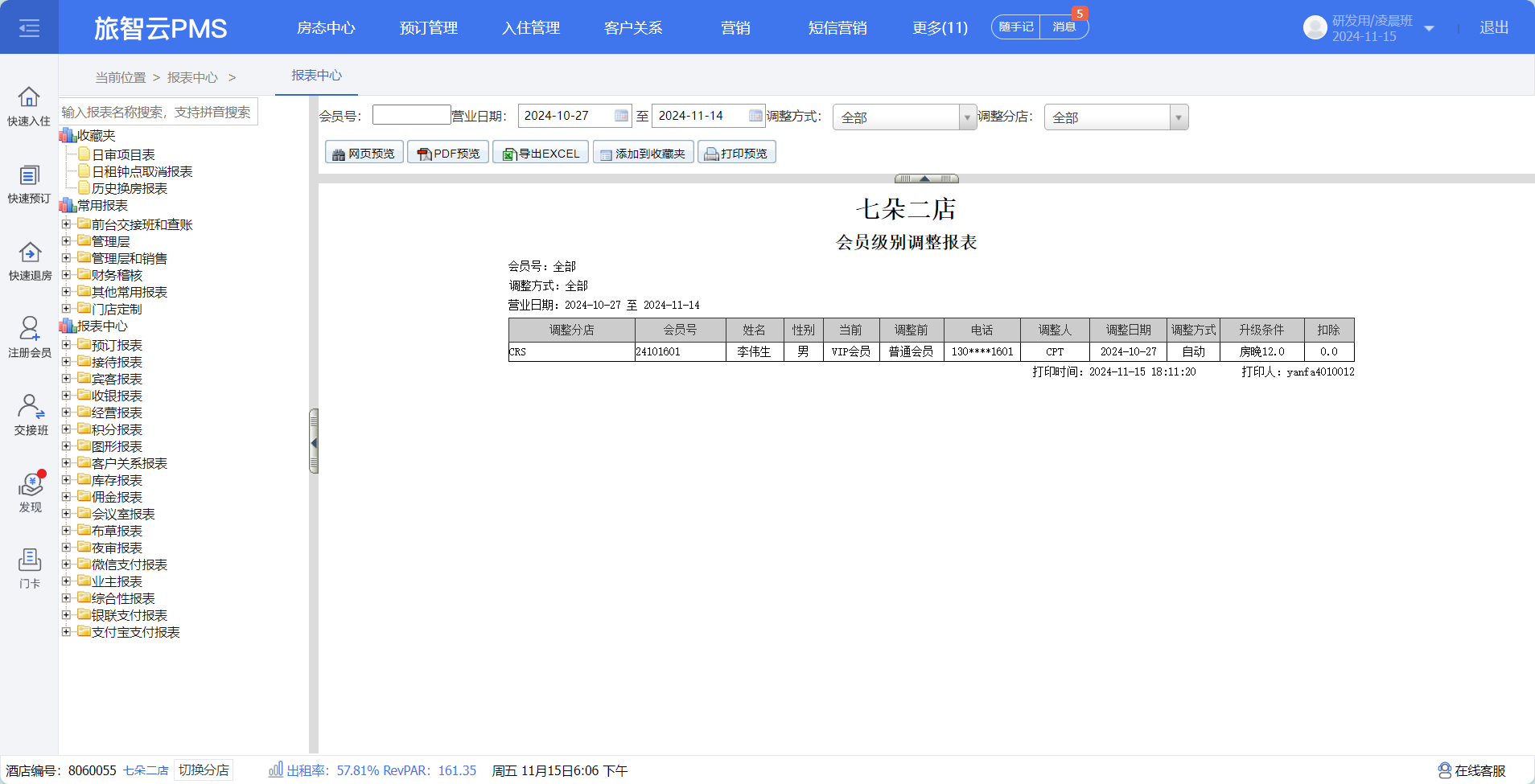Expand 管理层 folder
This screenshot has height=784, width=1535.
(67, 241)
